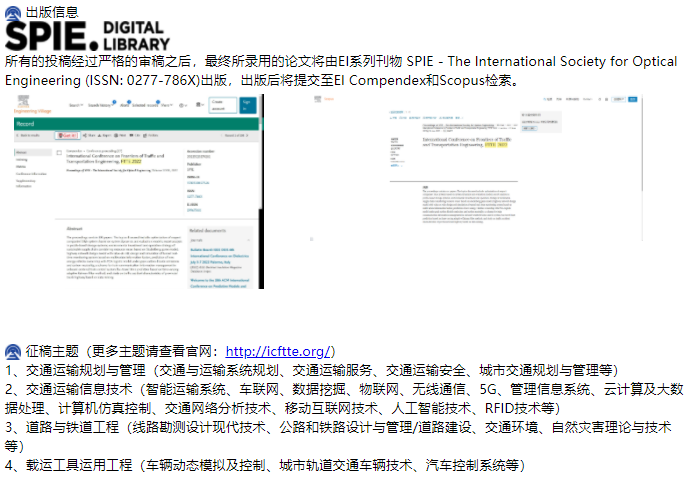The height and width of the screenshot is (485, 696).
Task: Open the http://icftte.org/ hyperlink
Action: point(278,351)
